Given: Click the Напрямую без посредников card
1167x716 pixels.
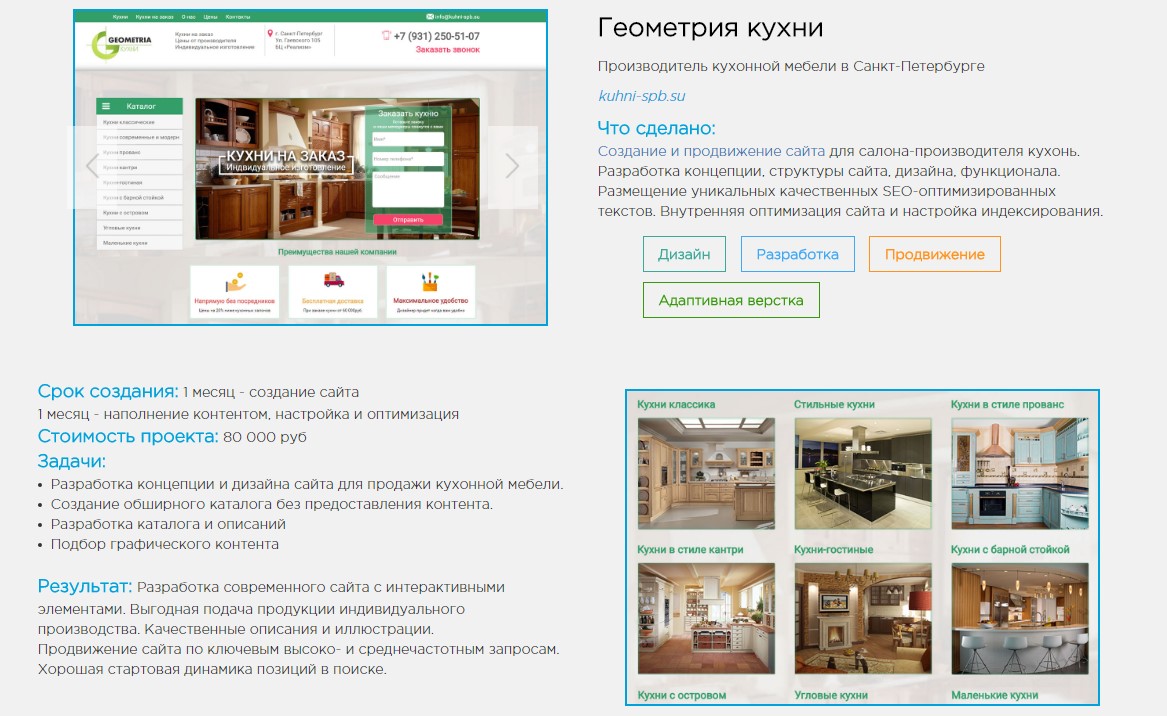Looking at the screenshot, I should click(x=234, y=292).
